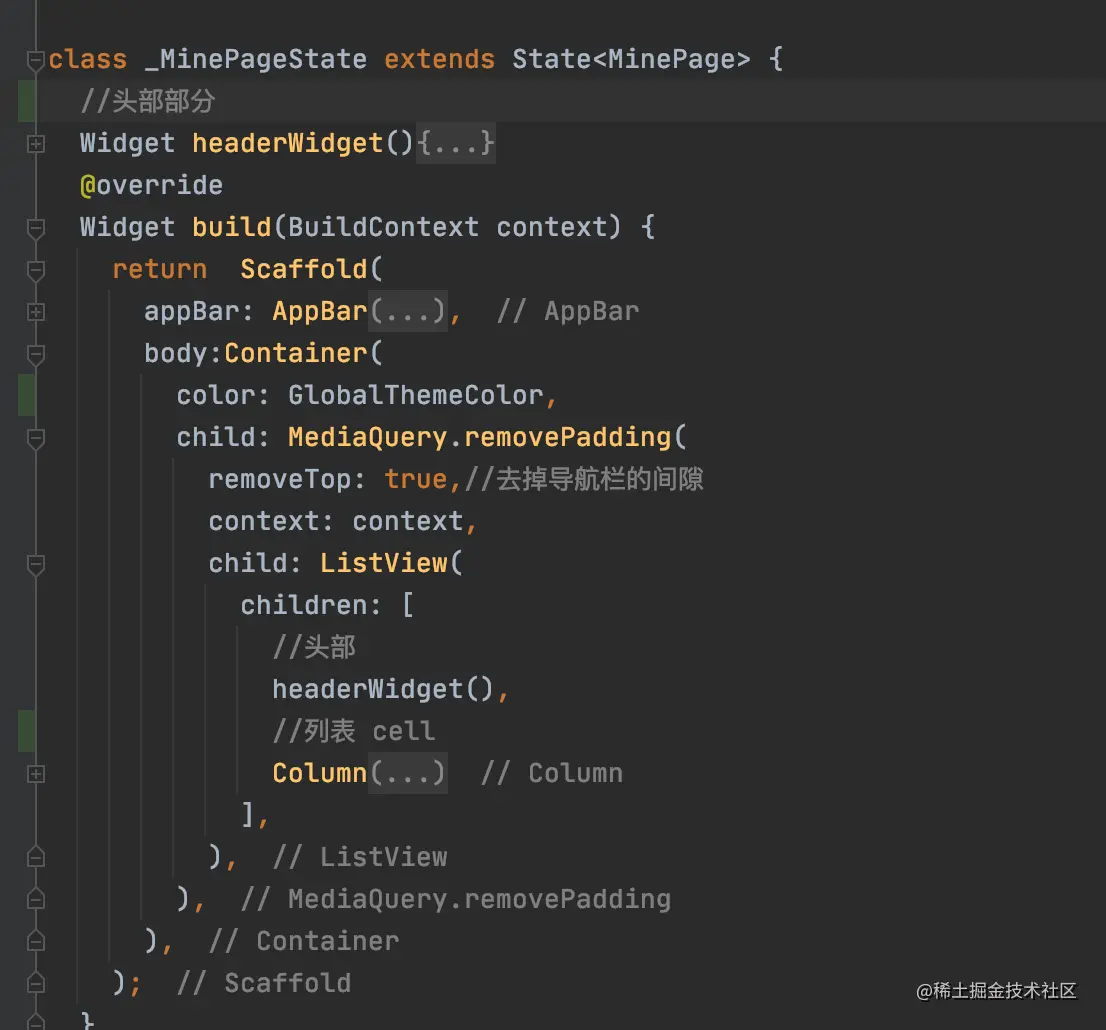The height and width of the screenshot is (1030, 1106).
Task: Click the // ListView closing label hint
Action: [x=360, y=857]
